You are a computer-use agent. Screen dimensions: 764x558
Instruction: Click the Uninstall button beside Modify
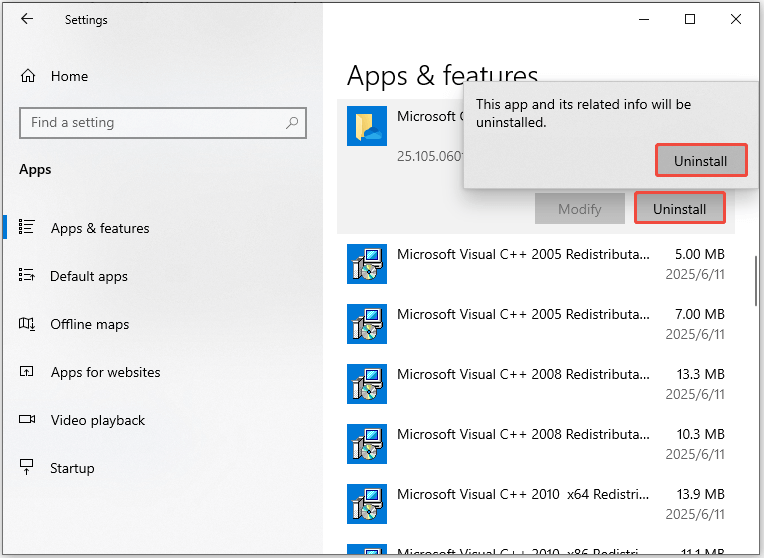coord(680,209)
